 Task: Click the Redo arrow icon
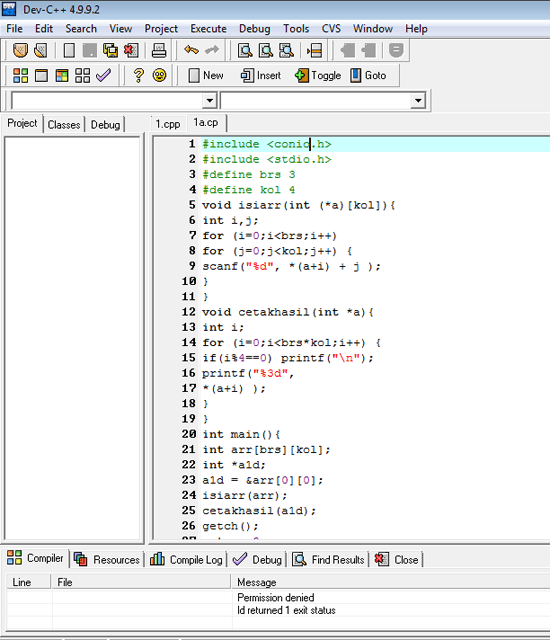coord(212,50)
